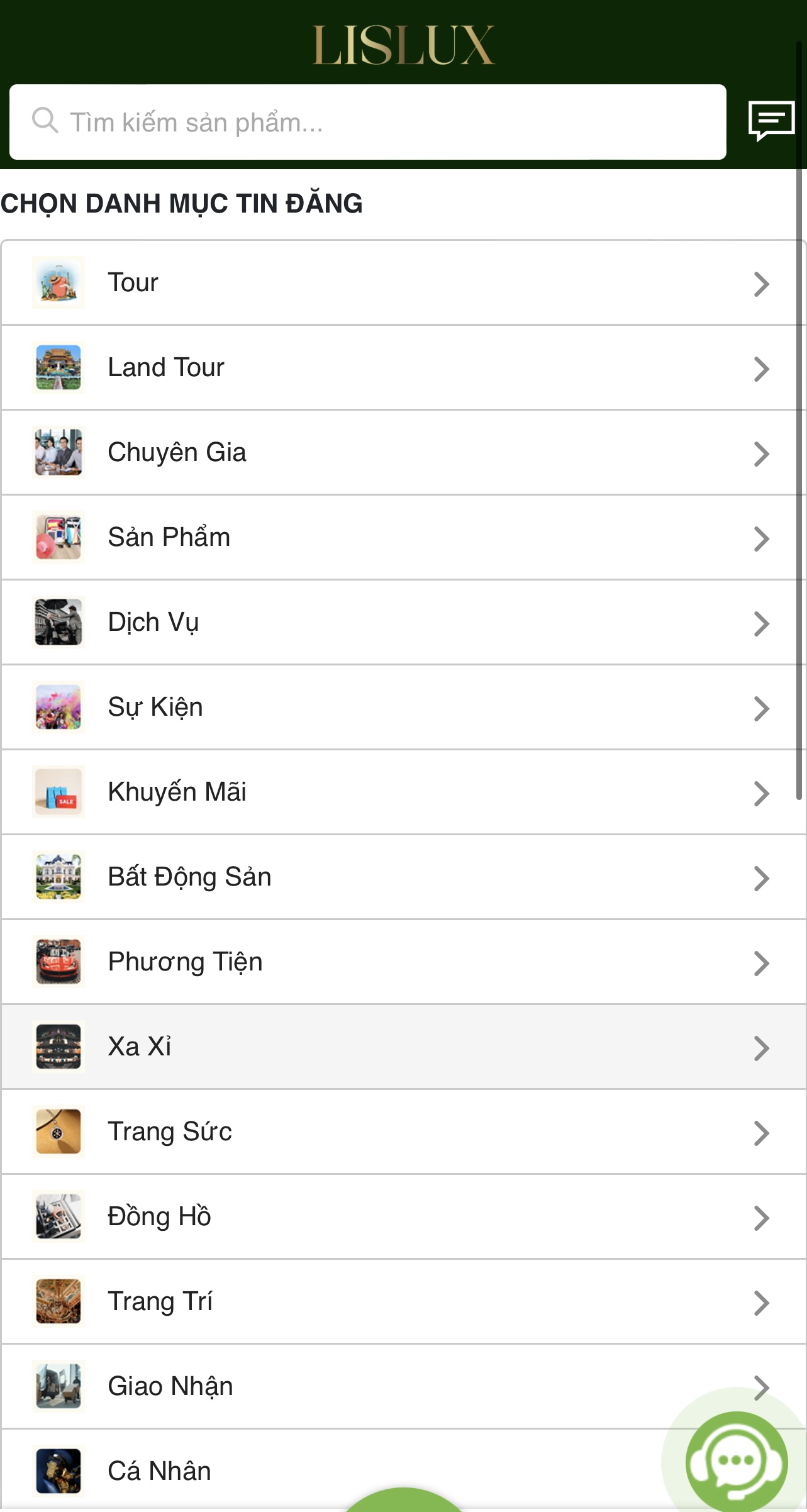This screenshot has height=1512, width=807.
Task: Expand the Trang Trí row arrow
Action: (761, 1303)
